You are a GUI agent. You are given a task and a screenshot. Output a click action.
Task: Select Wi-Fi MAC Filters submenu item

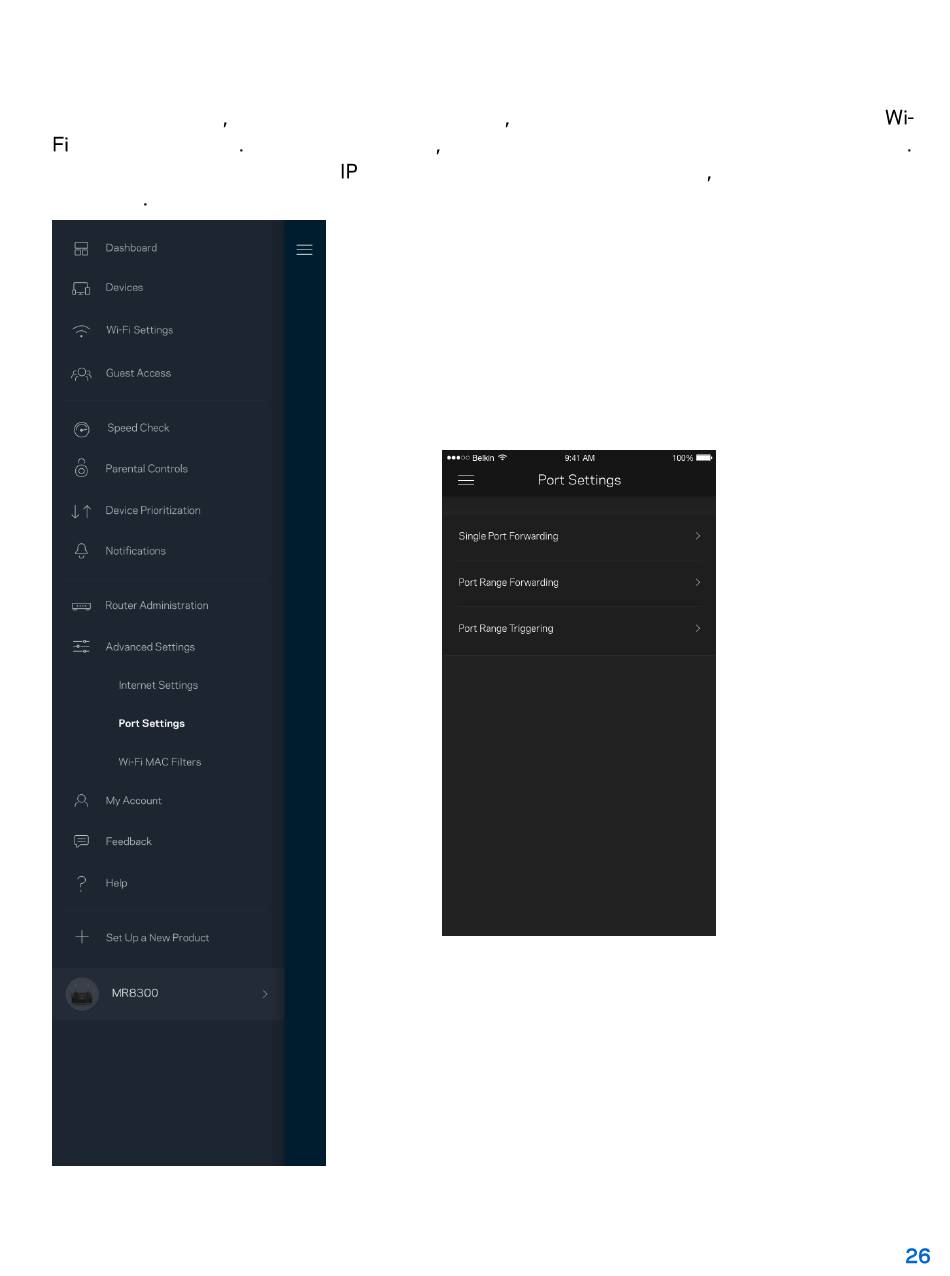coord(160,762)
